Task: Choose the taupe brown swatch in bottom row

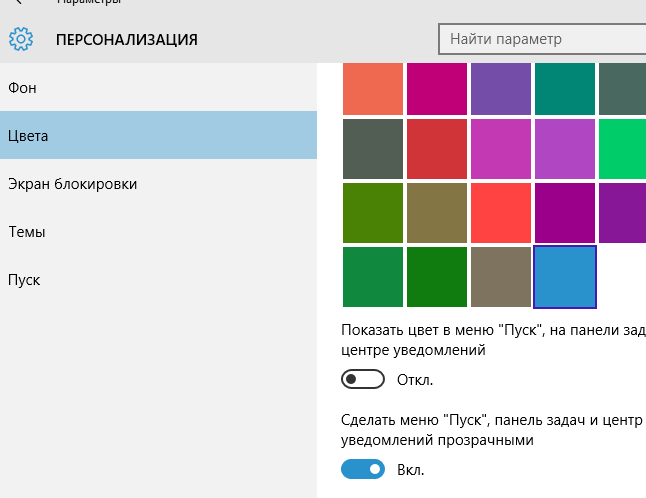Action: [501, 276]
